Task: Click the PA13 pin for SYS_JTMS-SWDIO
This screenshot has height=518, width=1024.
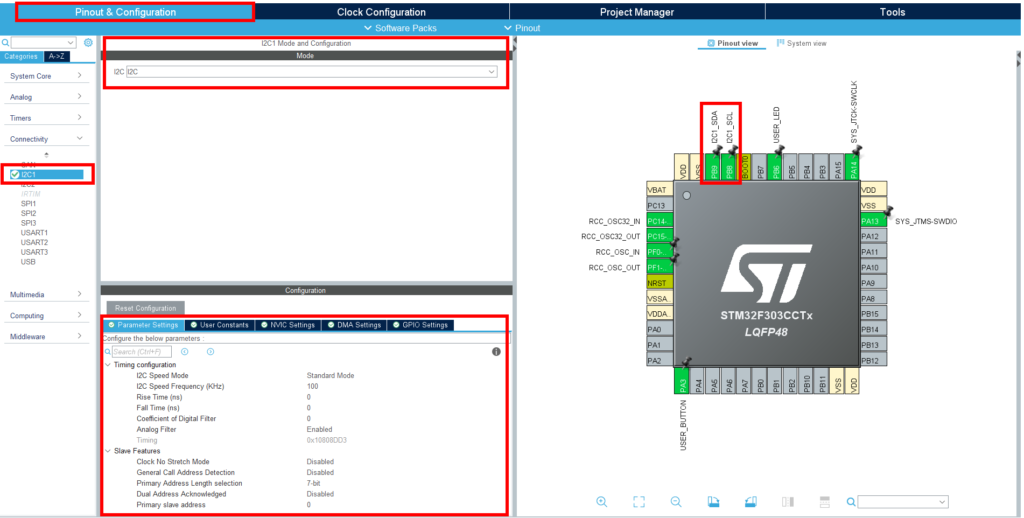Action: pos(874,221)
